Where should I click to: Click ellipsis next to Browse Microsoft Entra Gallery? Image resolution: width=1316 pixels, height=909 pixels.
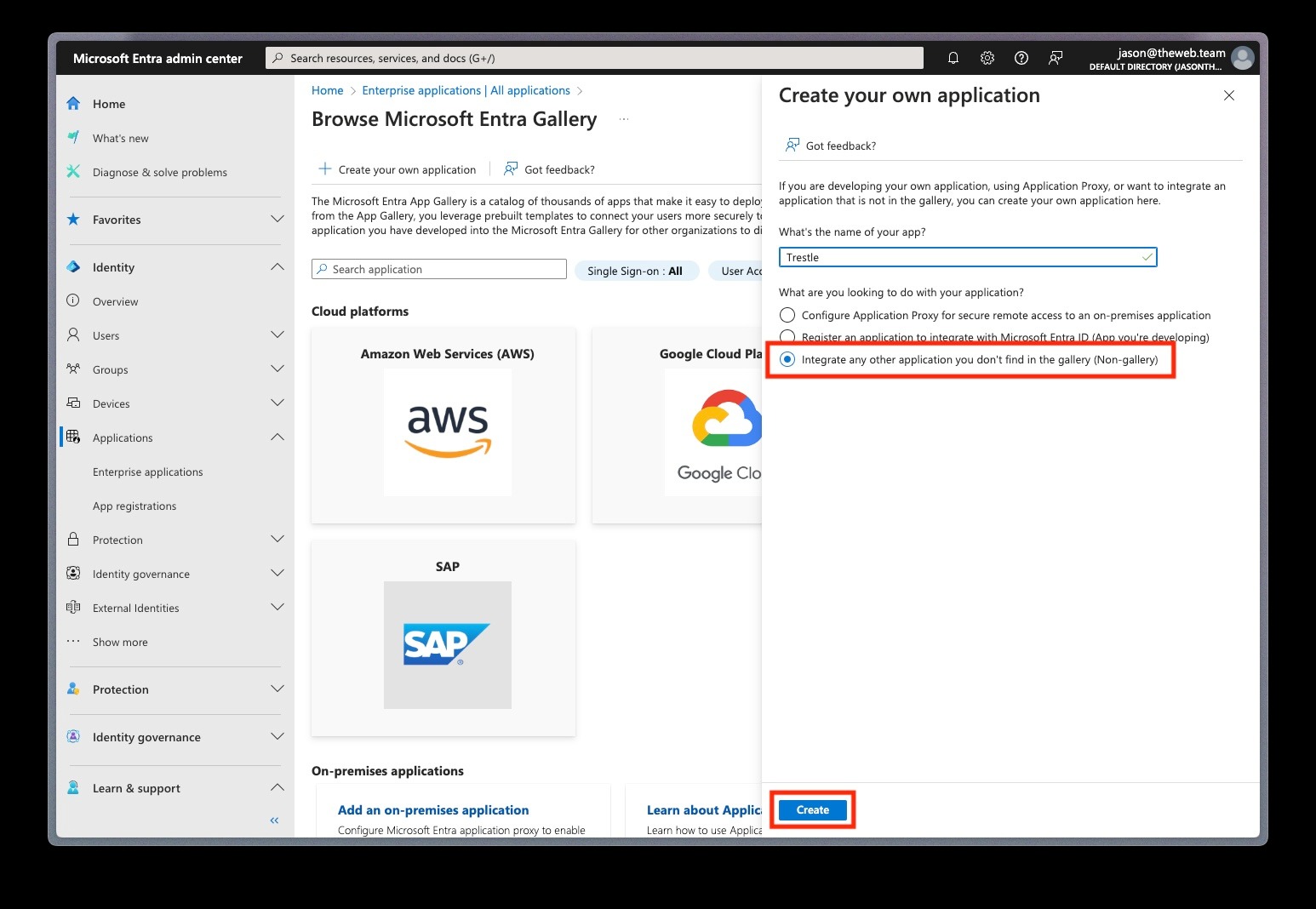pos(624,119)
